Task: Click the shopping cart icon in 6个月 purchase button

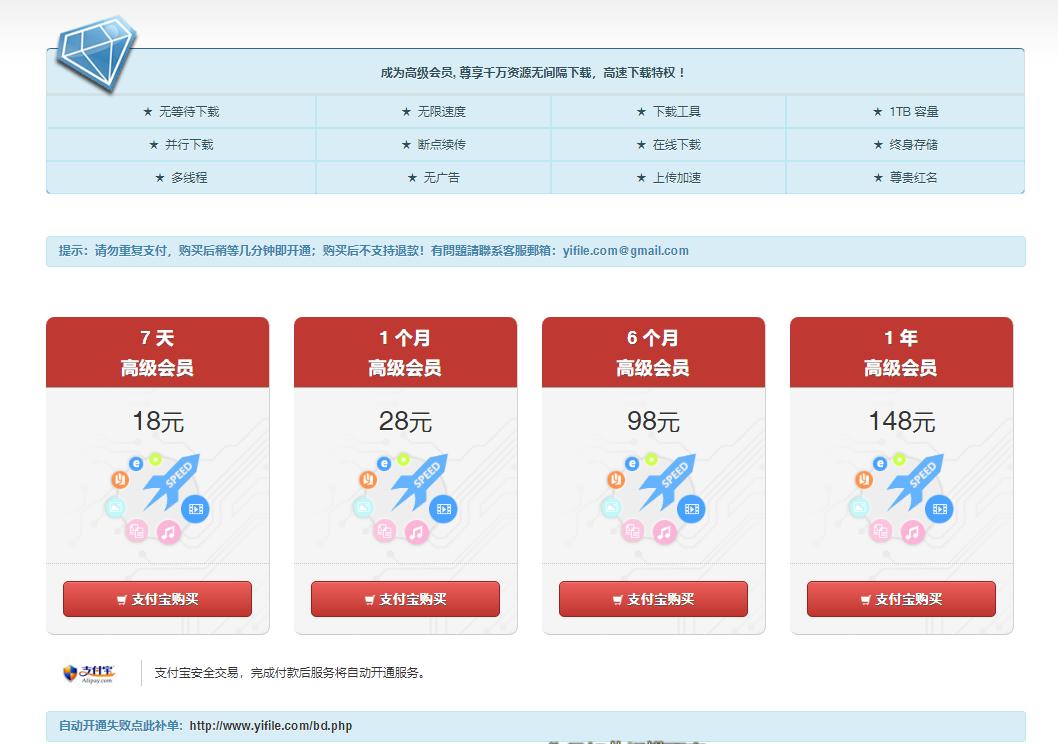Action: pyautogui.click(x=618, y=599)
